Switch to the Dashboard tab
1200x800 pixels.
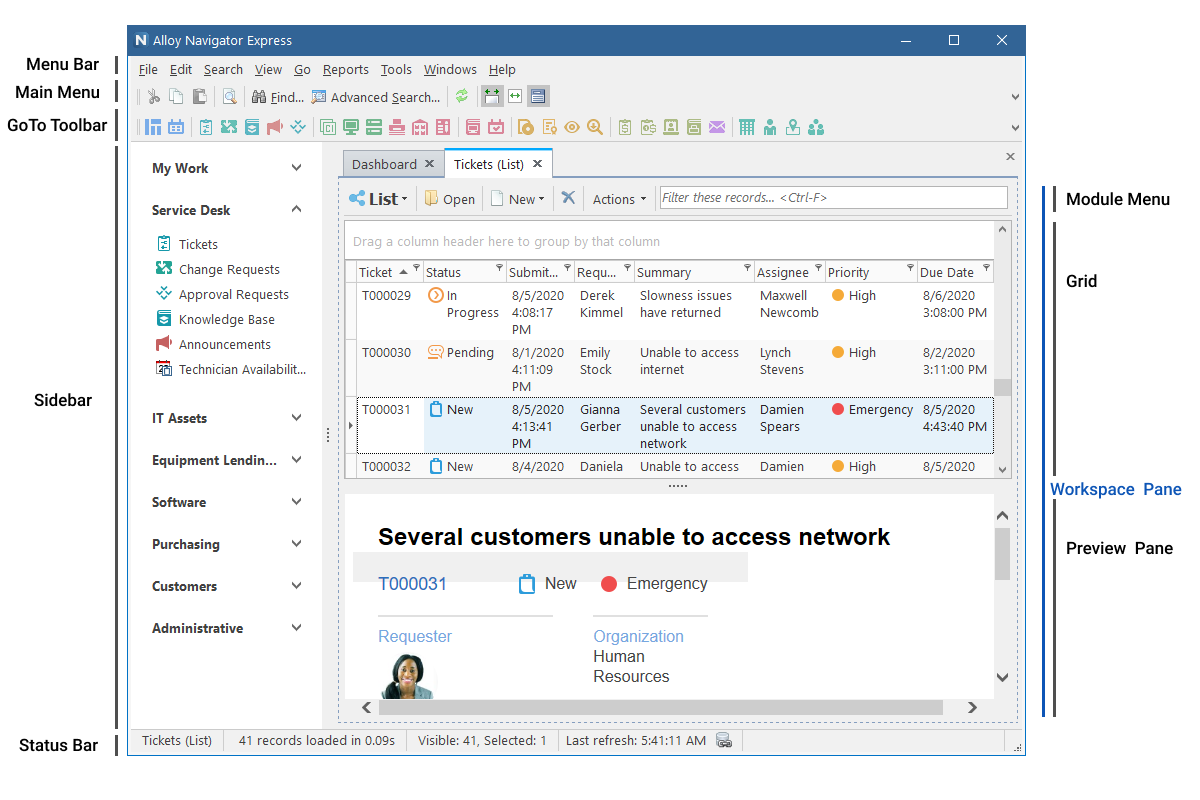[x=385, y=162]
